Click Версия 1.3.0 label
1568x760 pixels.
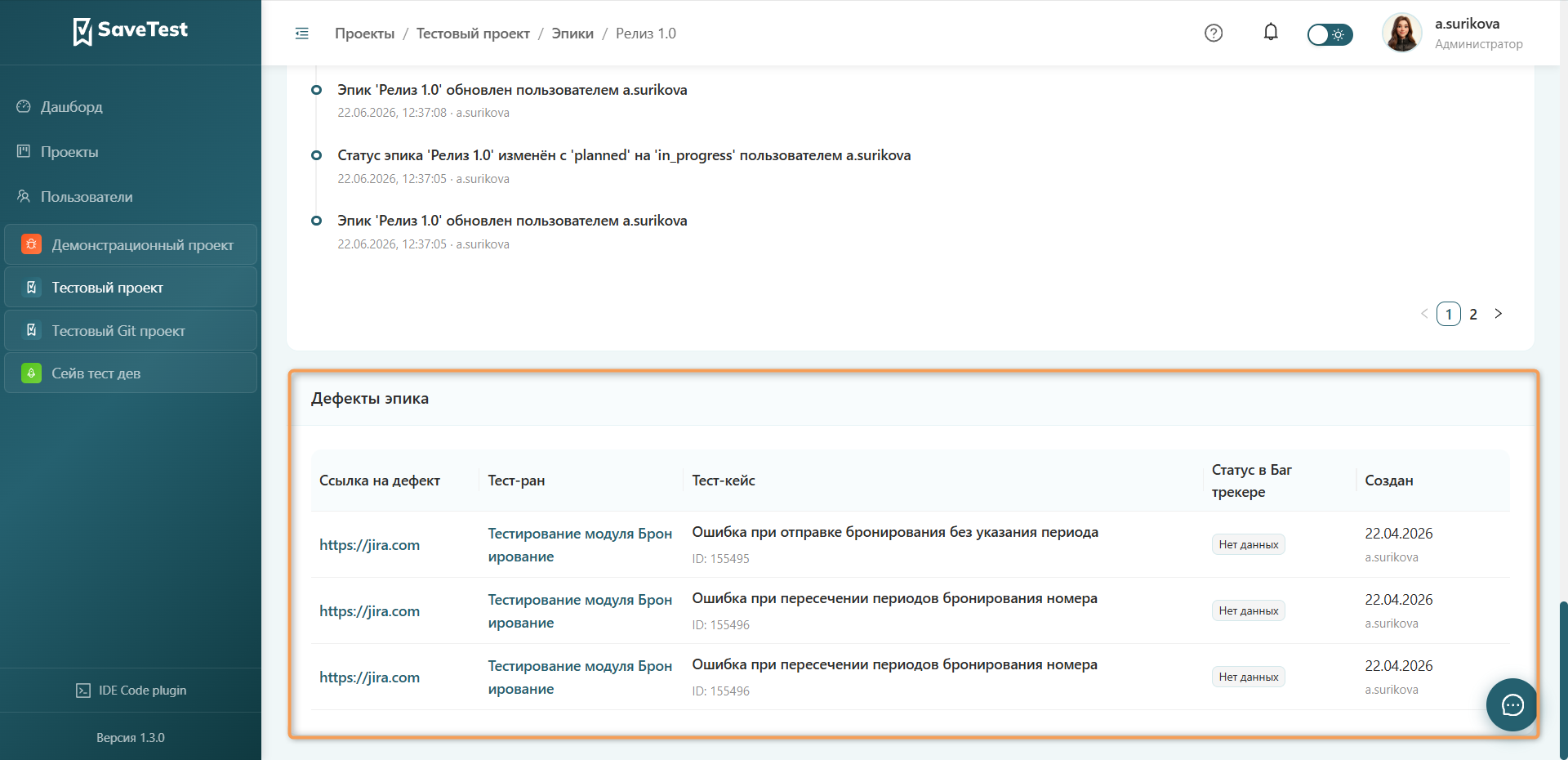point(131,738)
